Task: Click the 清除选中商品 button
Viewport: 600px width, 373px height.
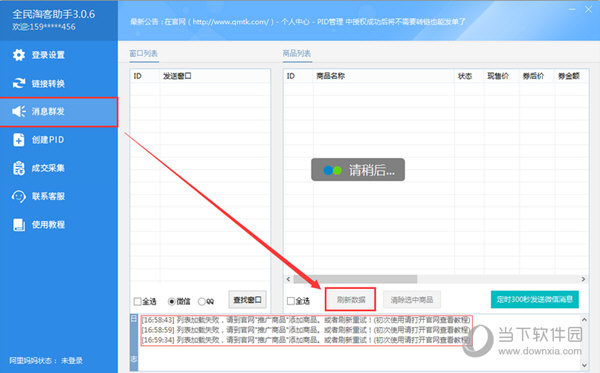Action: coord(412,300)
